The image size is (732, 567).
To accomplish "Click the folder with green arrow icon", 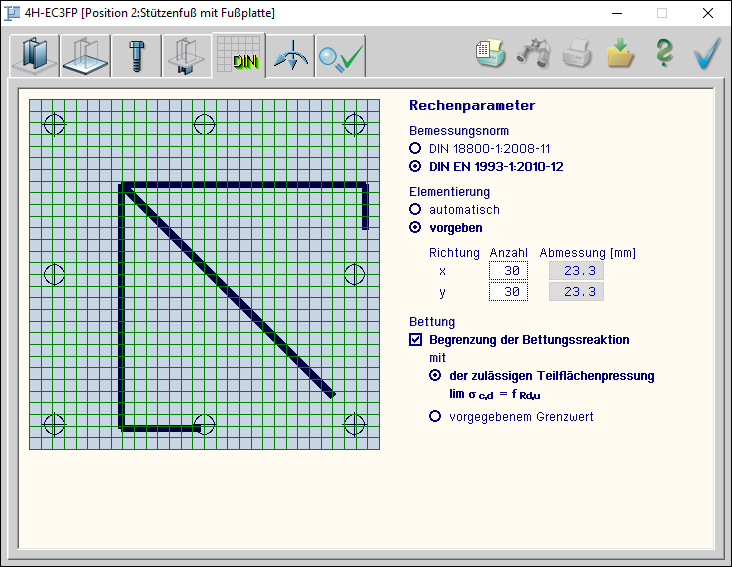I will pyautogui.click(x=621, y=54).
